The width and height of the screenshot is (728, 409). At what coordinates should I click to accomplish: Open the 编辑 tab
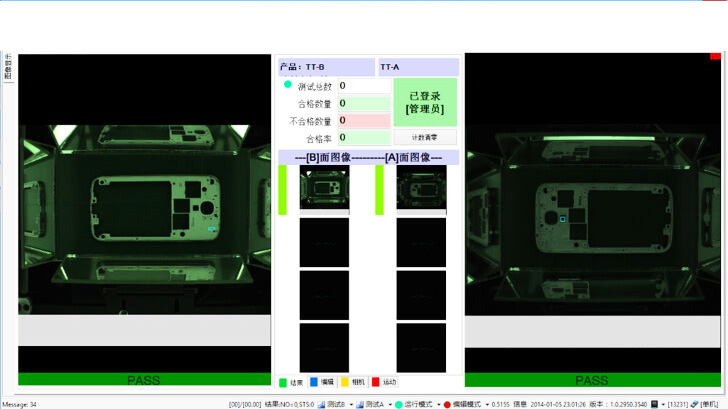(322, 382)
